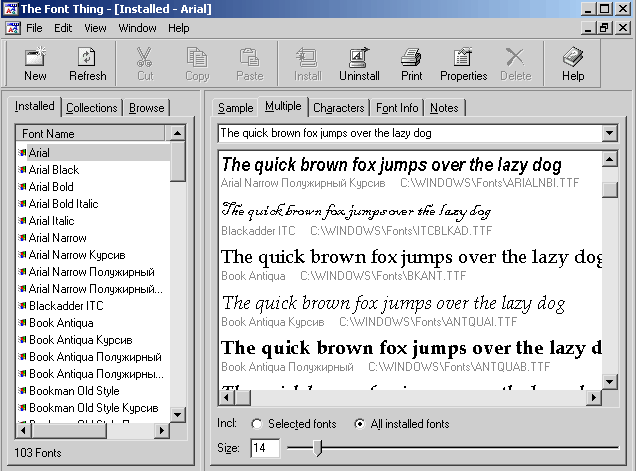
Task: Click font list scroll down arrow
Action: tap(177, 415)
